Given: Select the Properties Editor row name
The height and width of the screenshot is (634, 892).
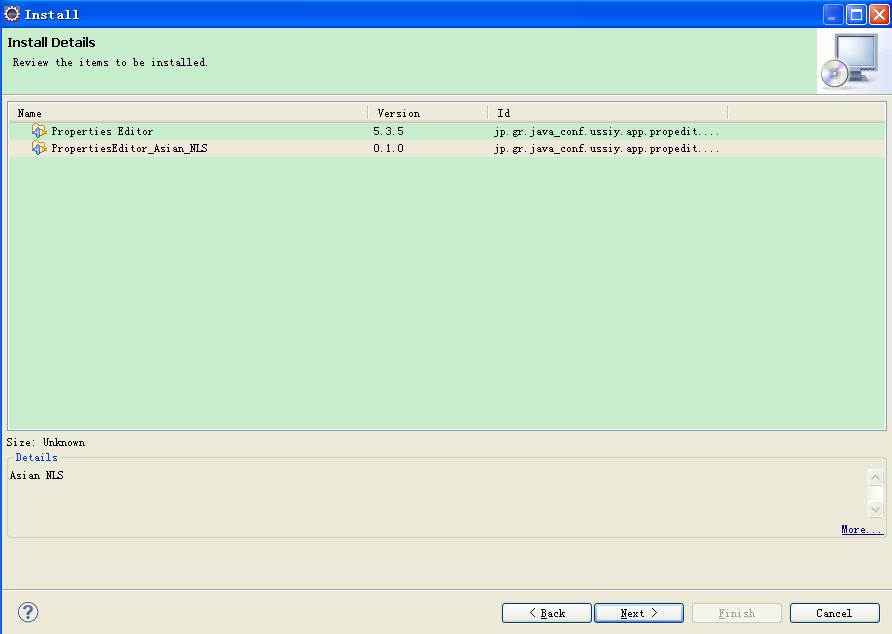Looking at the screenshot, I should 102,131.
